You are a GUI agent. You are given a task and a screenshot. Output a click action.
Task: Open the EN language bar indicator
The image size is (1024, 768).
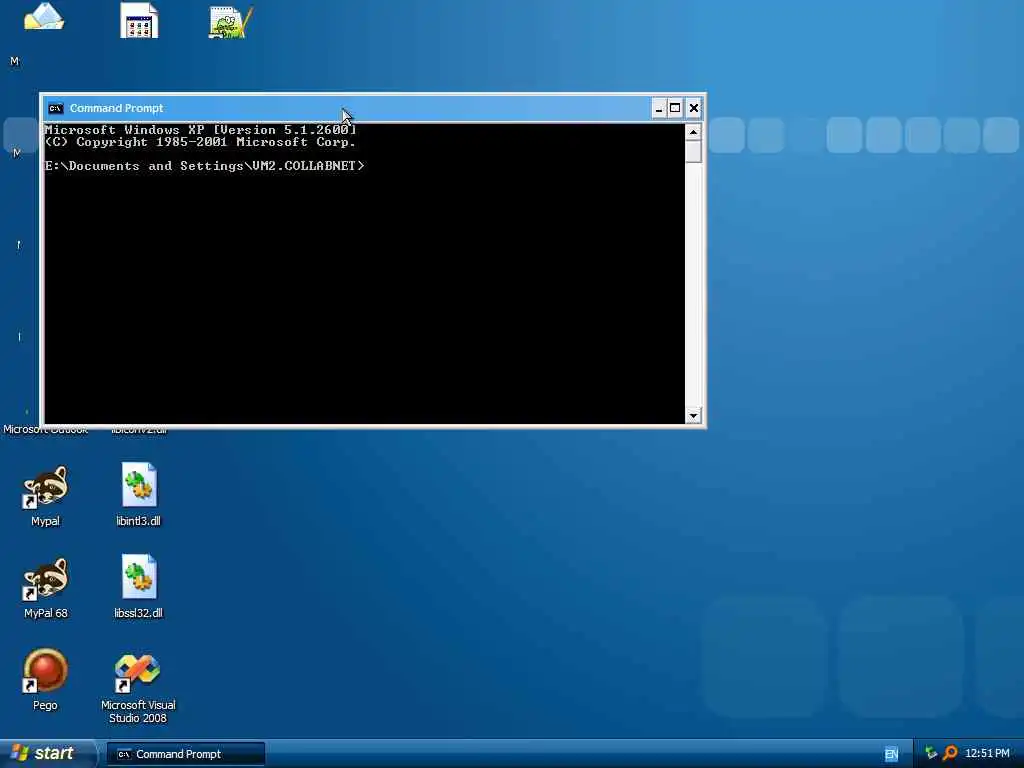(891, 754)
